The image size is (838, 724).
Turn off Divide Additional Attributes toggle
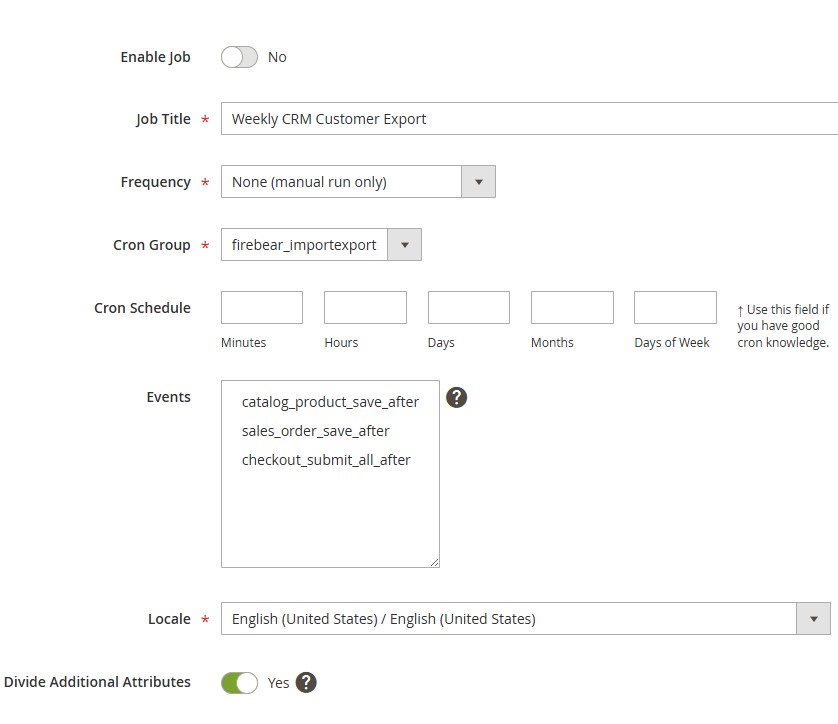tap(239, 683)
